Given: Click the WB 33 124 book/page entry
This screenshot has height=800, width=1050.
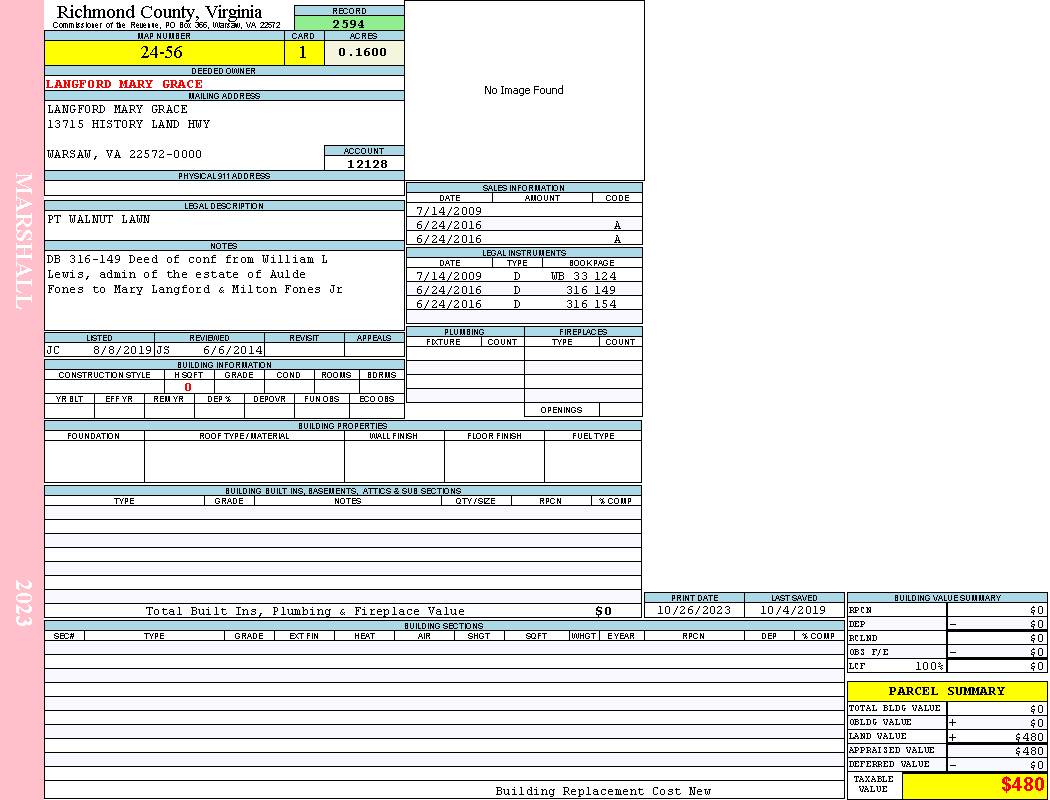Looking at the screenshot, I should pos(583,276).
